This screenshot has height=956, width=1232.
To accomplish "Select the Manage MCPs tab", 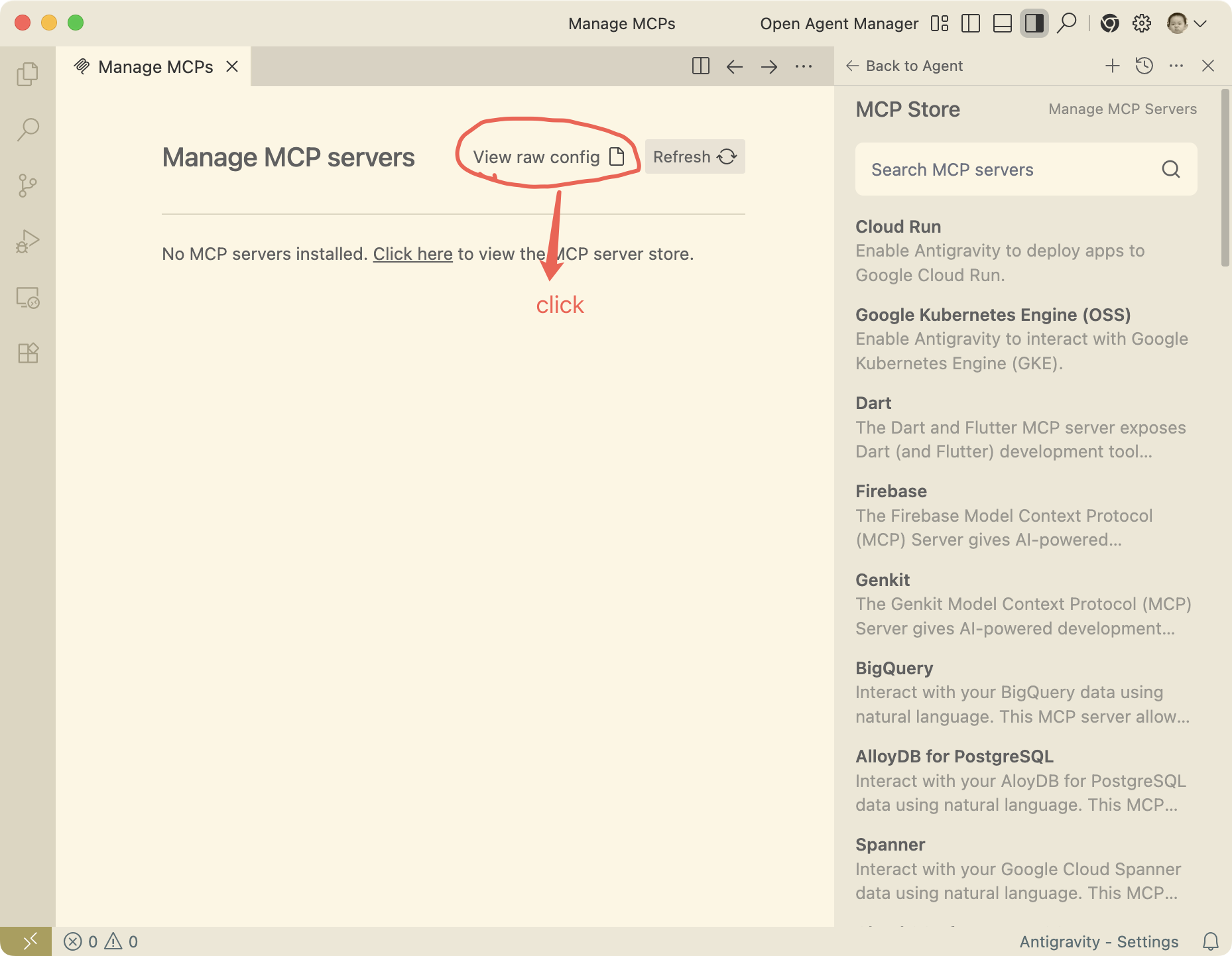I will (x=155, y=67).
